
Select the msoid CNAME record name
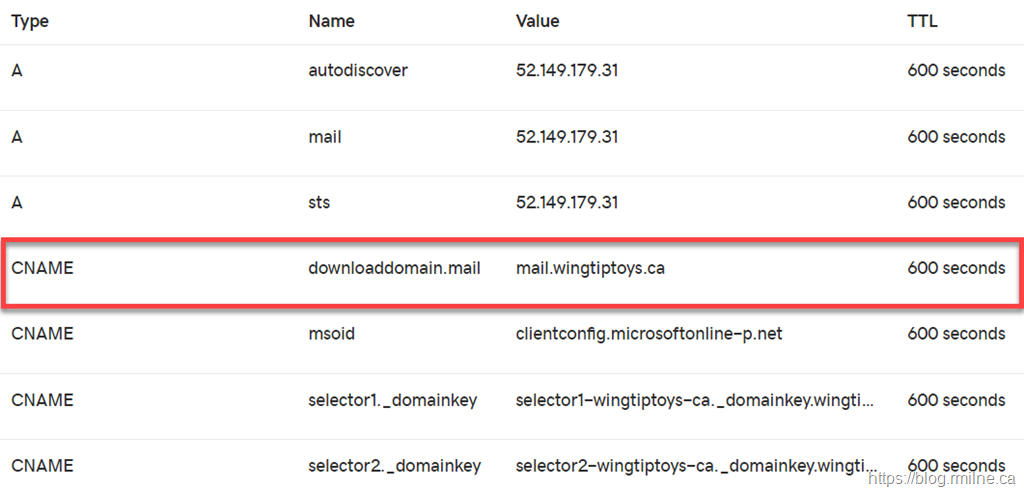click(x=331, y=334)
